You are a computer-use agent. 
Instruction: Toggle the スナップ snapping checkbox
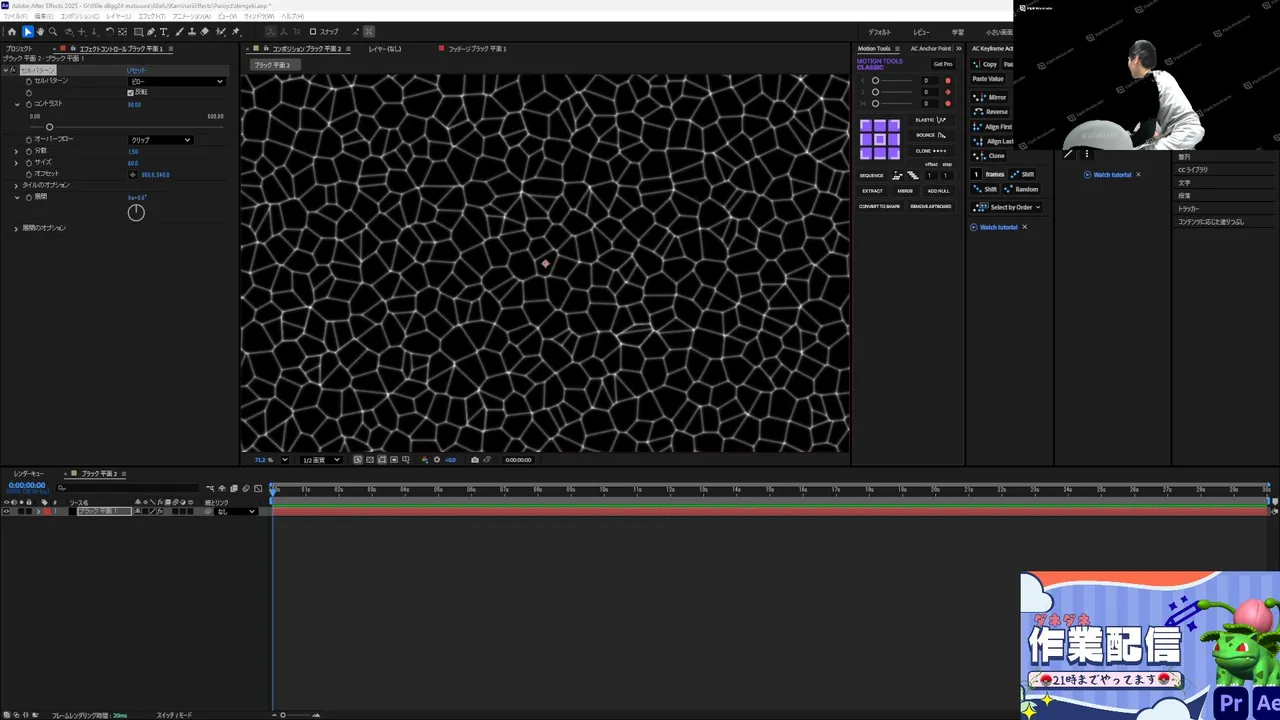(313, 32)
